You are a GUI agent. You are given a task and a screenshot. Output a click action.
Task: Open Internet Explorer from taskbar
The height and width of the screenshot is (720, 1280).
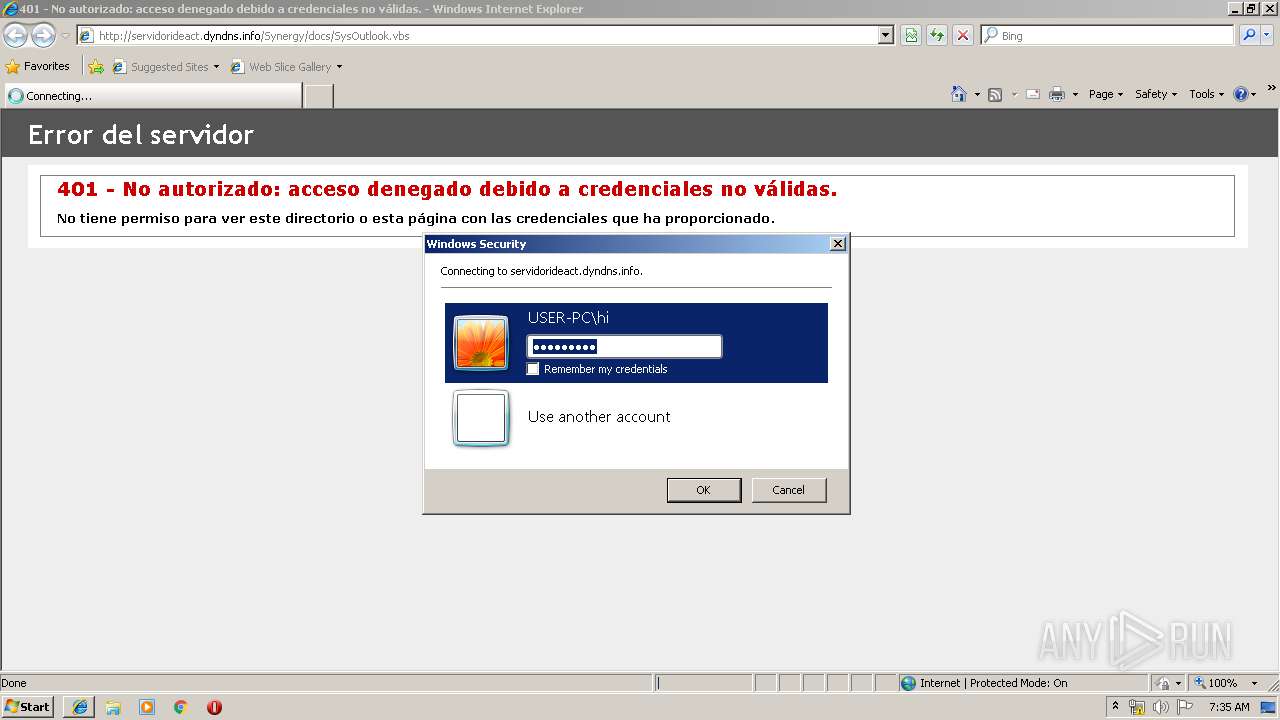(x=80, y=707)
